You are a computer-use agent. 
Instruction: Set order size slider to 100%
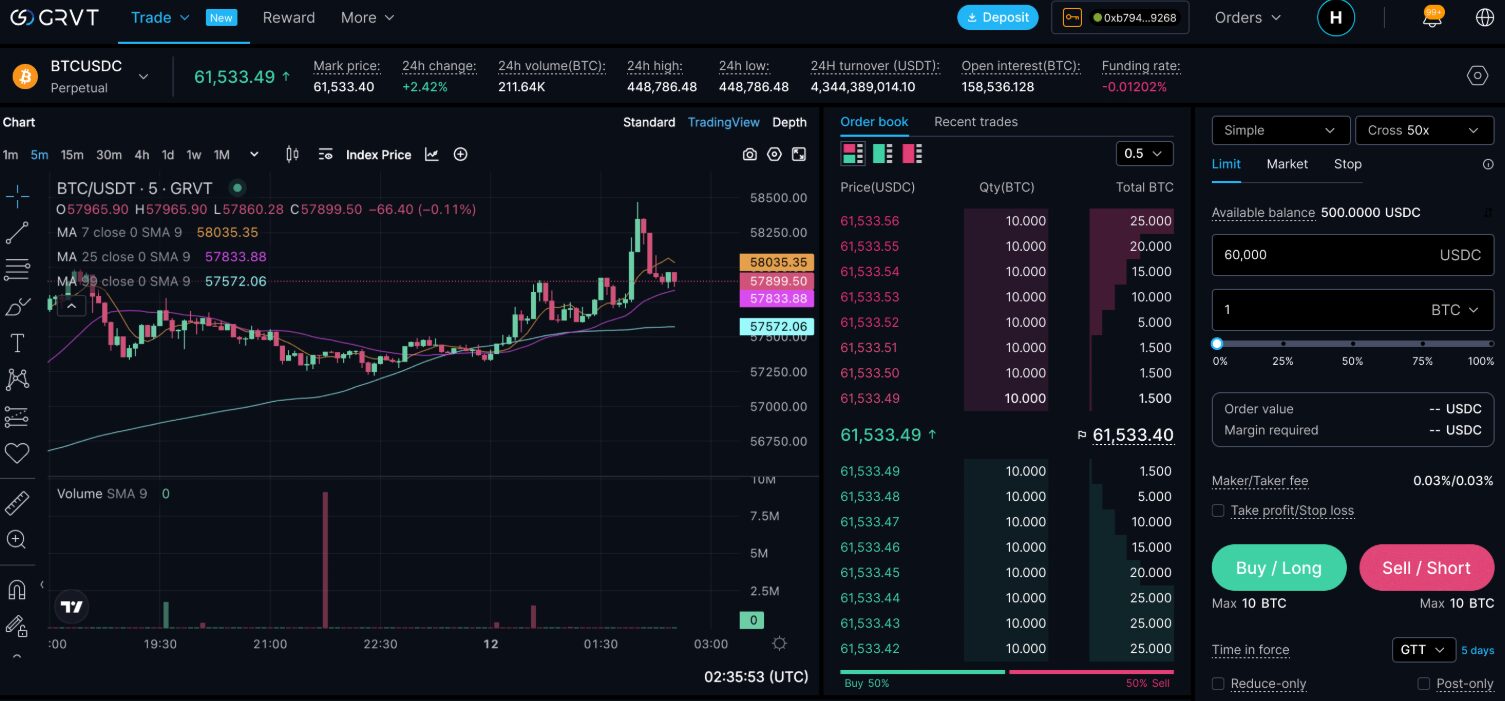1490,344
